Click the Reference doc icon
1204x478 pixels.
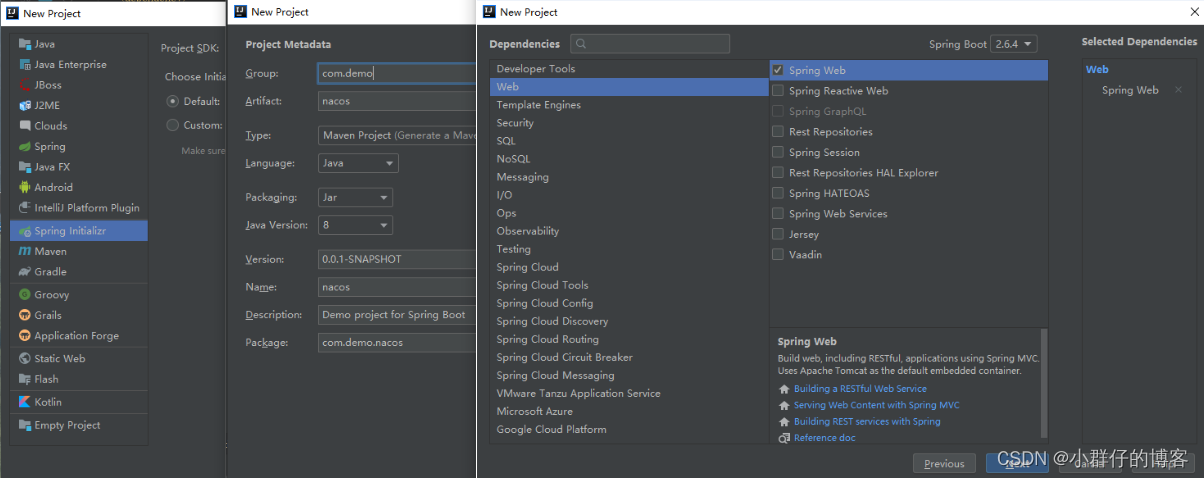(x=784, y=438)
